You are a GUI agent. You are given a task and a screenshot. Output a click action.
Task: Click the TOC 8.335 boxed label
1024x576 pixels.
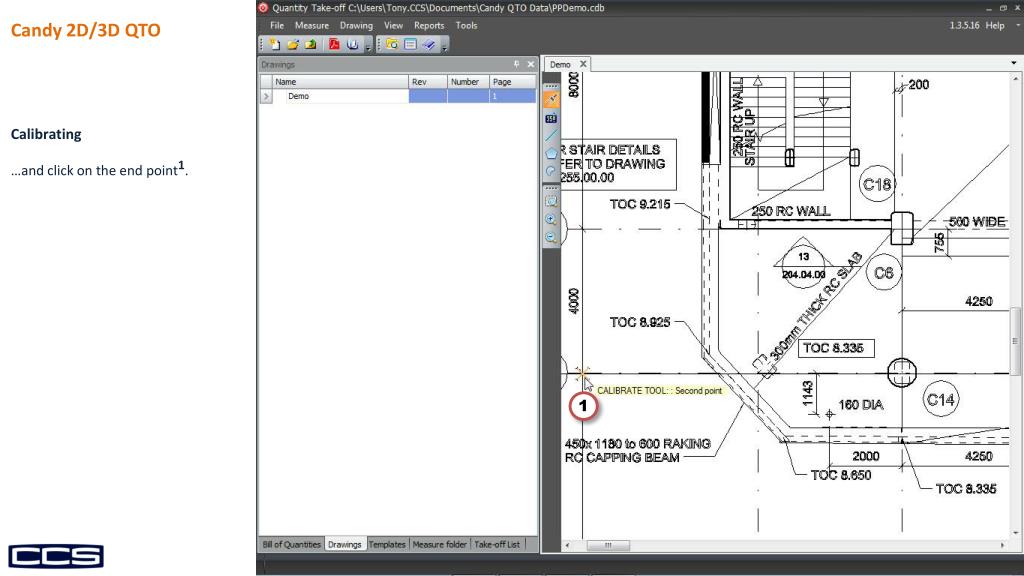(x=836, y=348)
